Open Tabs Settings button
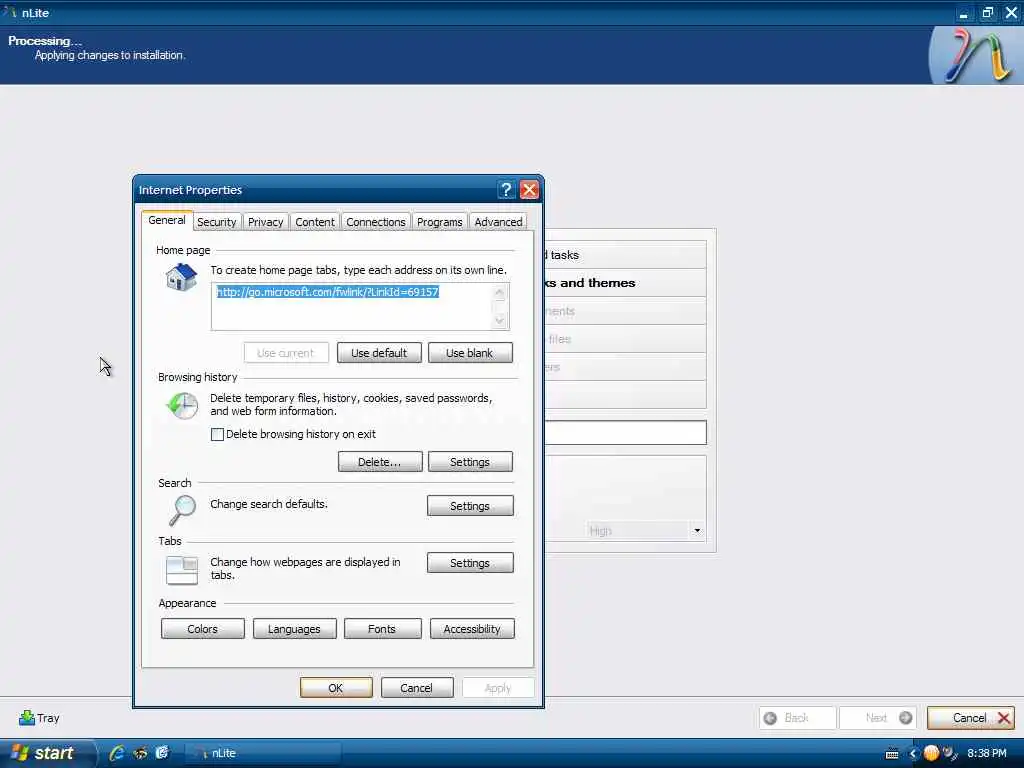This screenshot has width=1024, height=768. point(470,562)
